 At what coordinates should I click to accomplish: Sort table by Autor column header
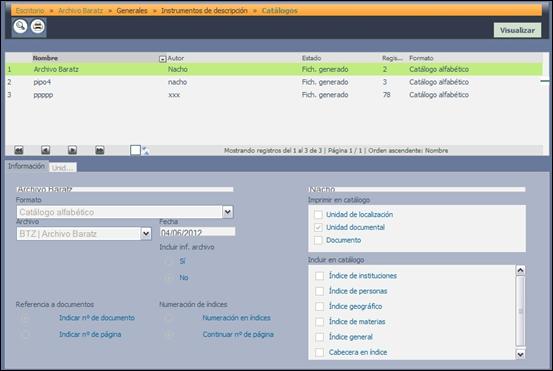pyautogui.click(x=176, y=58)
